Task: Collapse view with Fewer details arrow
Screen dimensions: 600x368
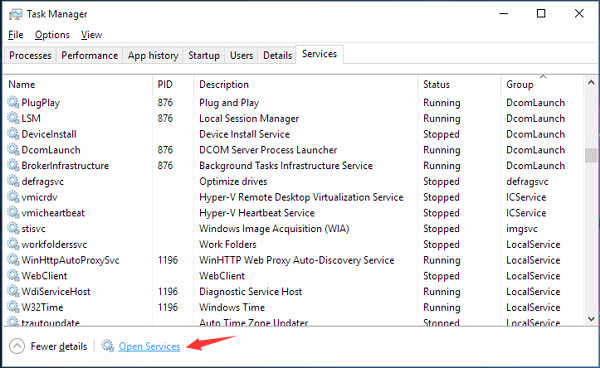Action: [17, 346]
